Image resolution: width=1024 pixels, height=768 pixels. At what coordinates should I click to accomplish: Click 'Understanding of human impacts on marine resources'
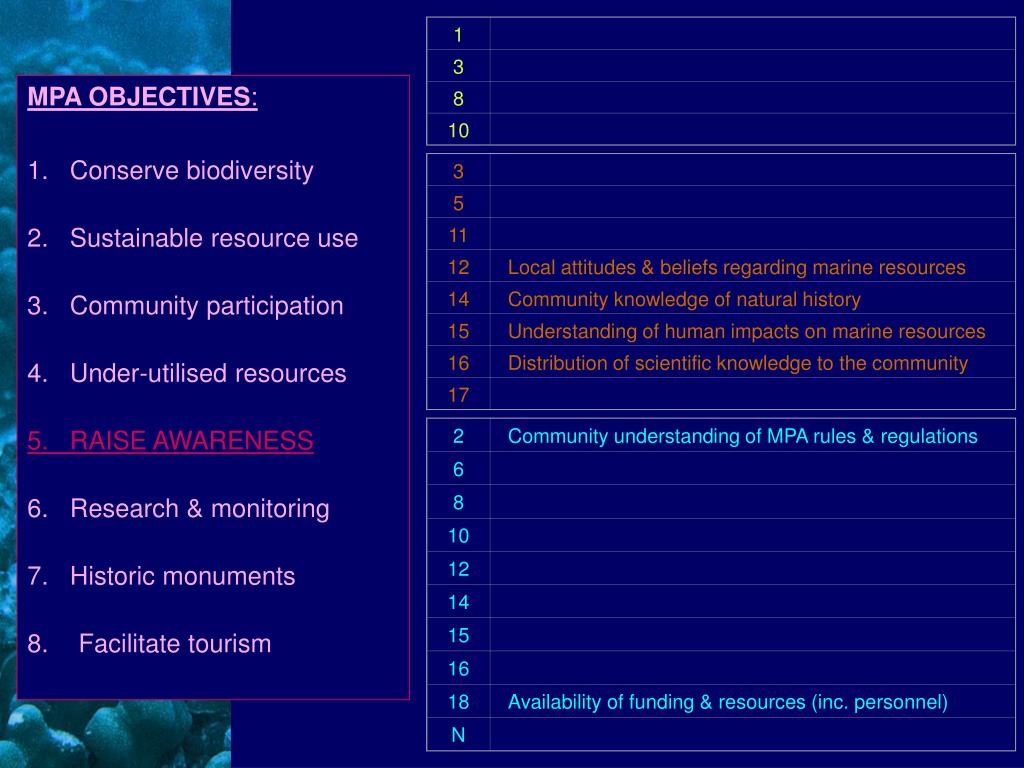[746, 331]
